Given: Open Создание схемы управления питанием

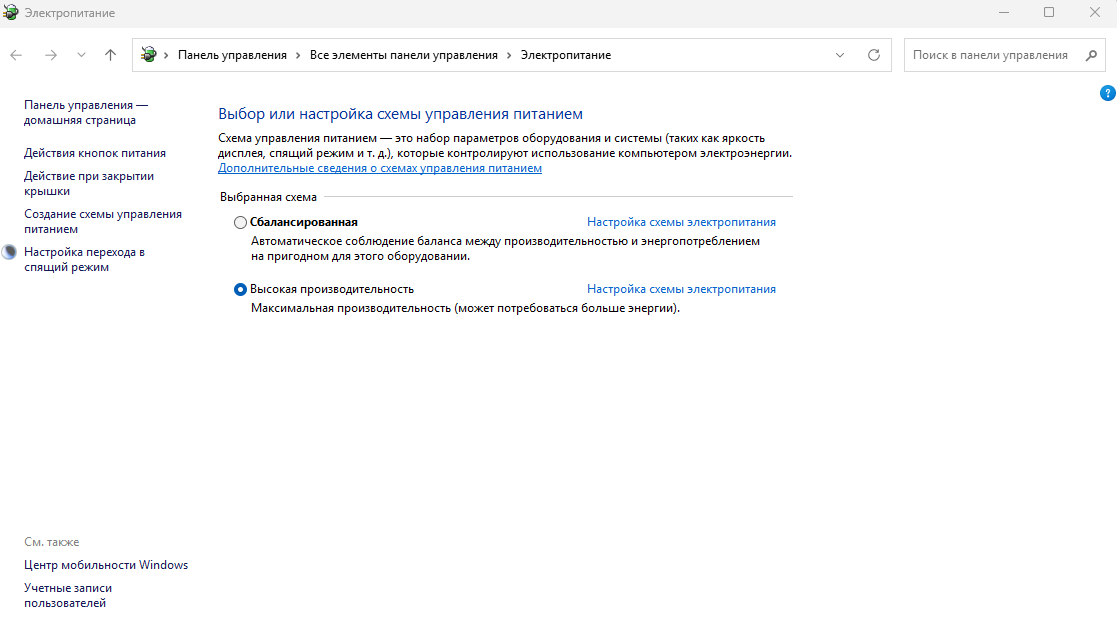Looking at the screenshot, I should [102, 221].
